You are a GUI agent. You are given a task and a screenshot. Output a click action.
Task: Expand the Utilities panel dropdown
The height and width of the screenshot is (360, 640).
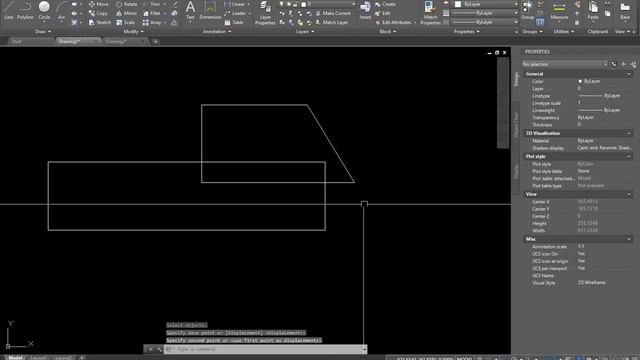(x=563, y=31)
